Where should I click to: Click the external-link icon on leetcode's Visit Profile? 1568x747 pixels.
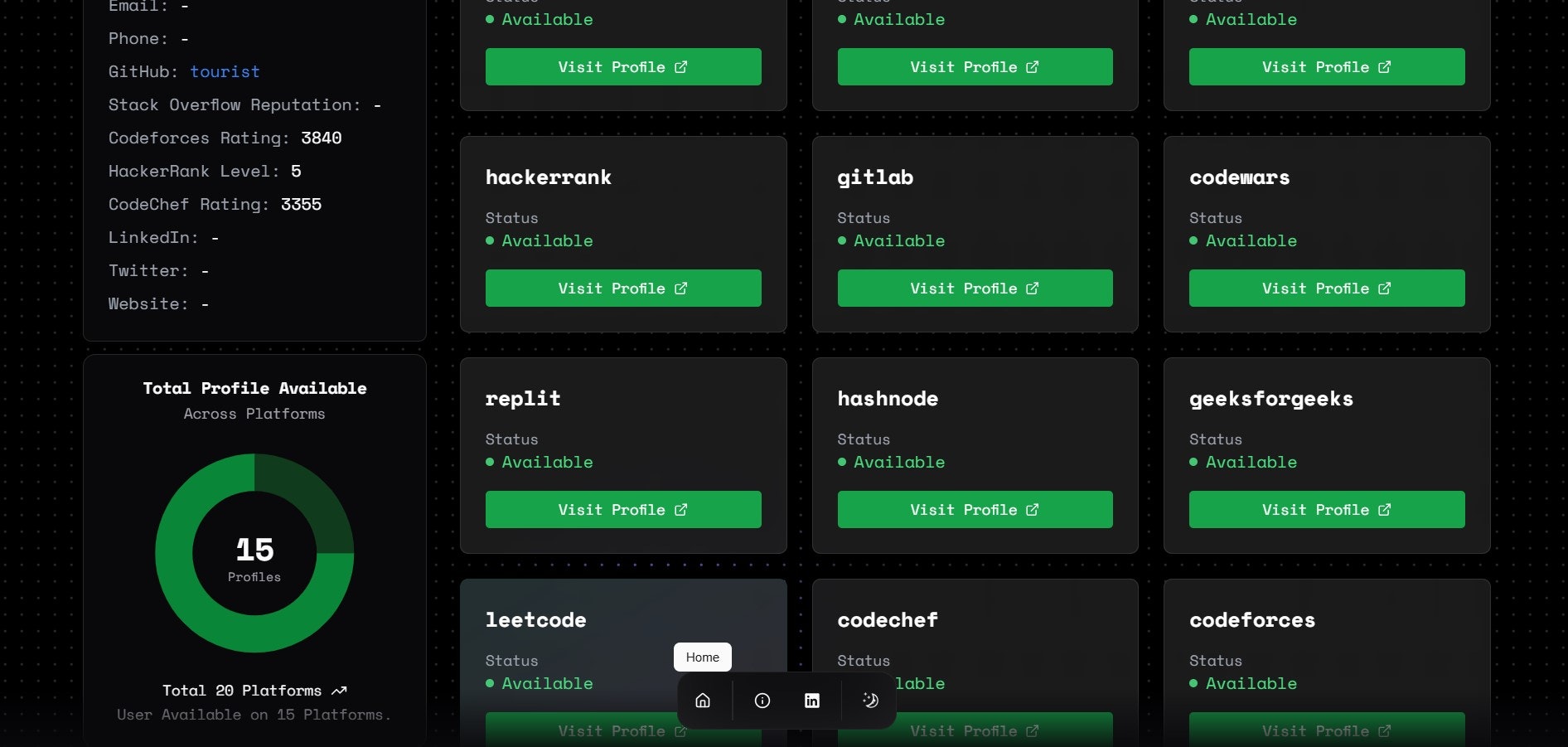pos(681,730)
